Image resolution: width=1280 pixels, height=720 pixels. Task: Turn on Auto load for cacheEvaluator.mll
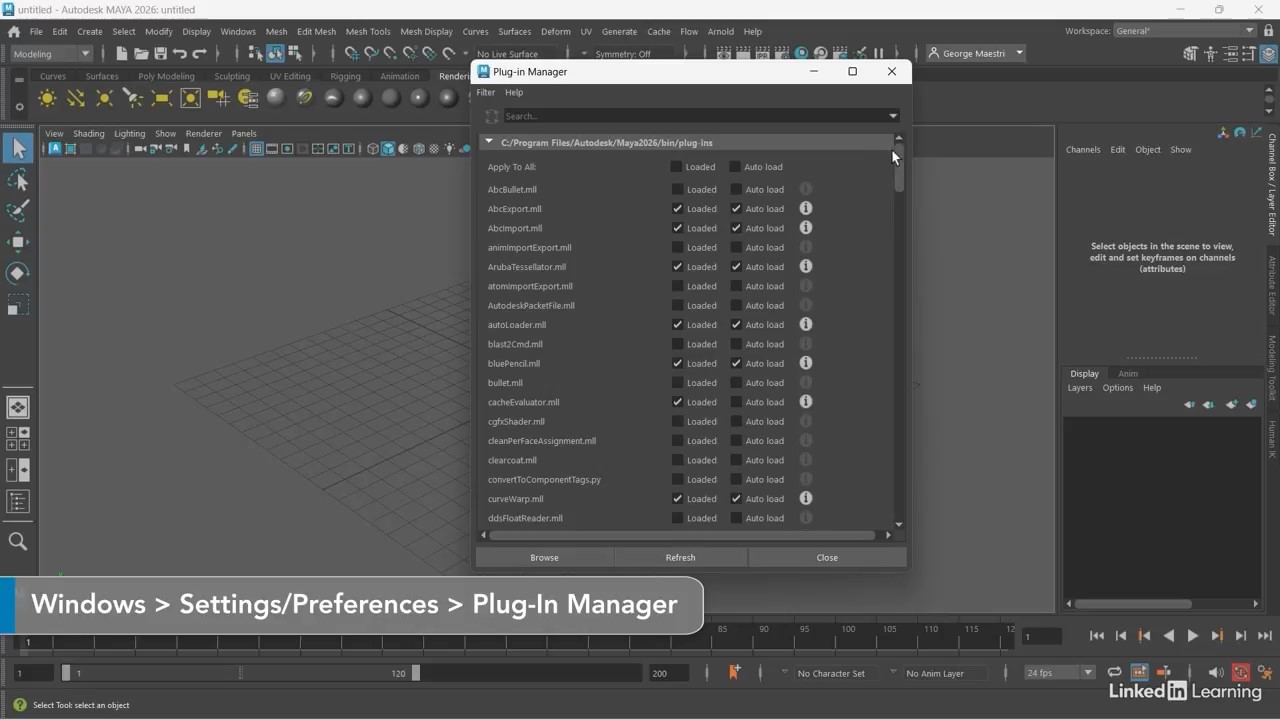click(x=736, y=402)
